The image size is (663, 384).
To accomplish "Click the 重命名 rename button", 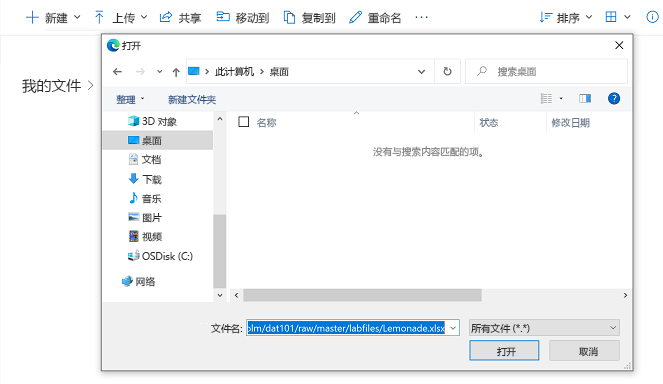I will click(x=375, y=18).
